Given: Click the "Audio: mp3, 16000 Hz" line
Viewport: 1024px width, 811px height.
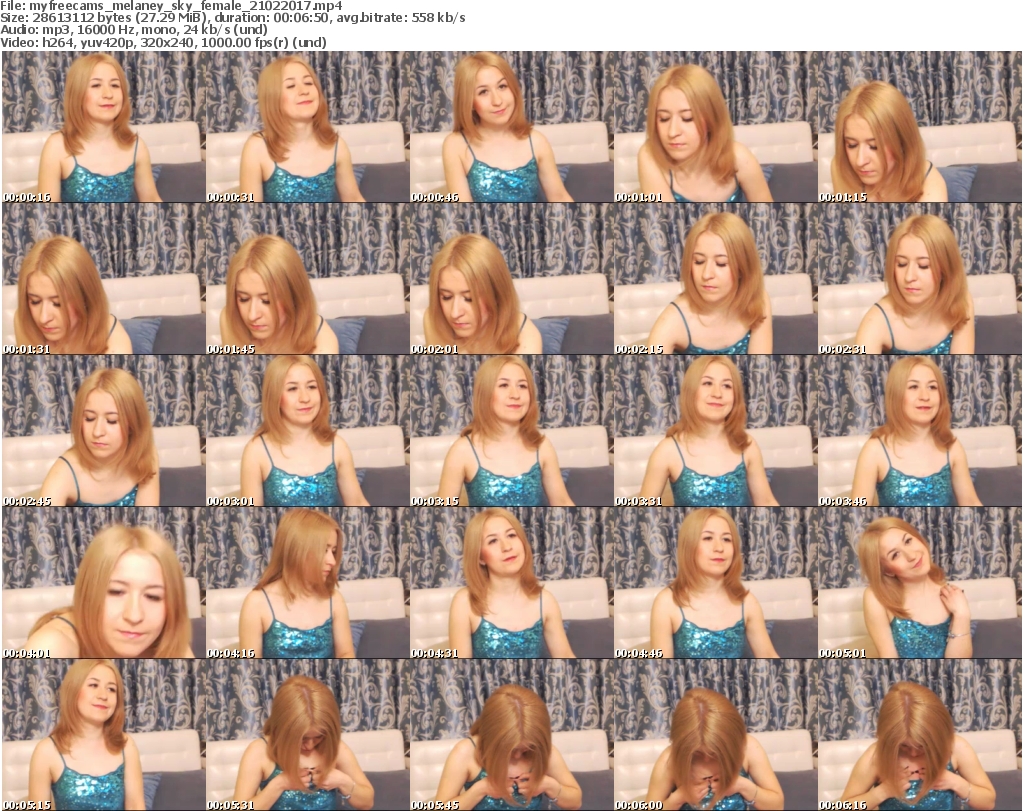Looking at the screenshot, I should [134, 29].
